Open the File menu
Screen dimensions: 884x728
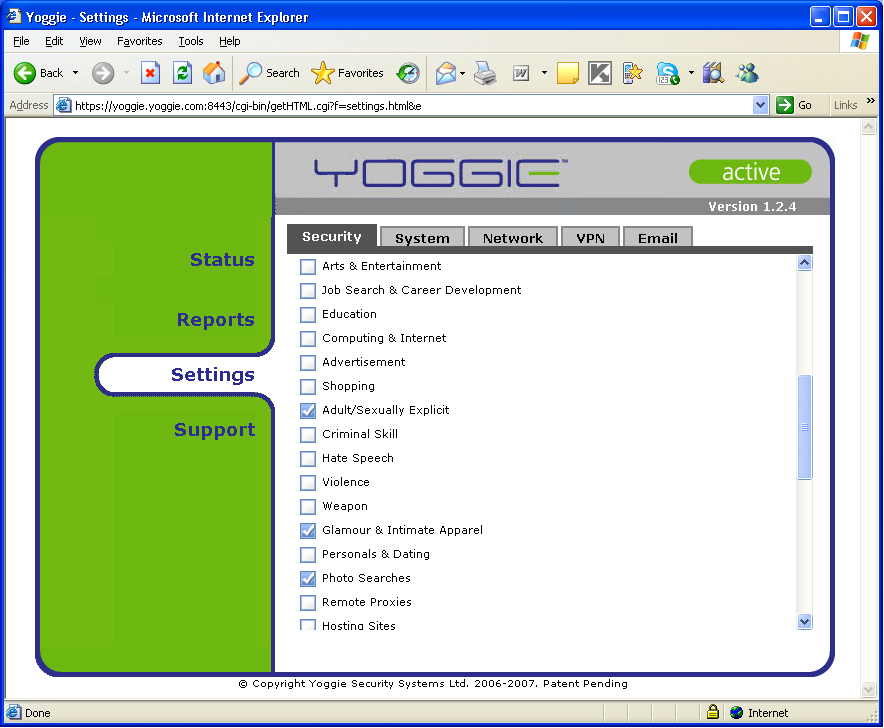(21, 41)
